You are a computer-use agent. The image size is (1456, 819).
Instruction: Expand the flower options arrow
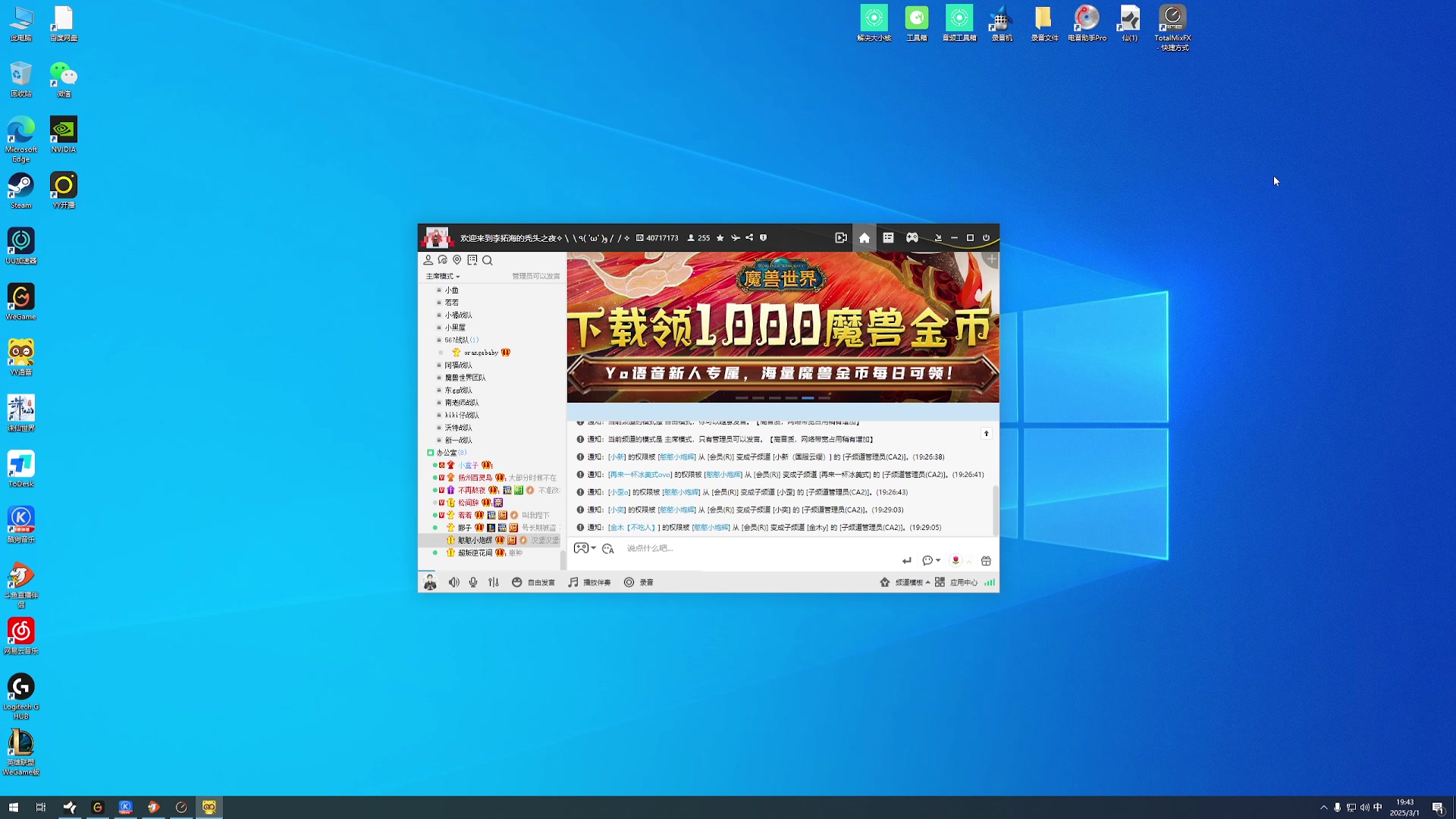tap(968, 562)
